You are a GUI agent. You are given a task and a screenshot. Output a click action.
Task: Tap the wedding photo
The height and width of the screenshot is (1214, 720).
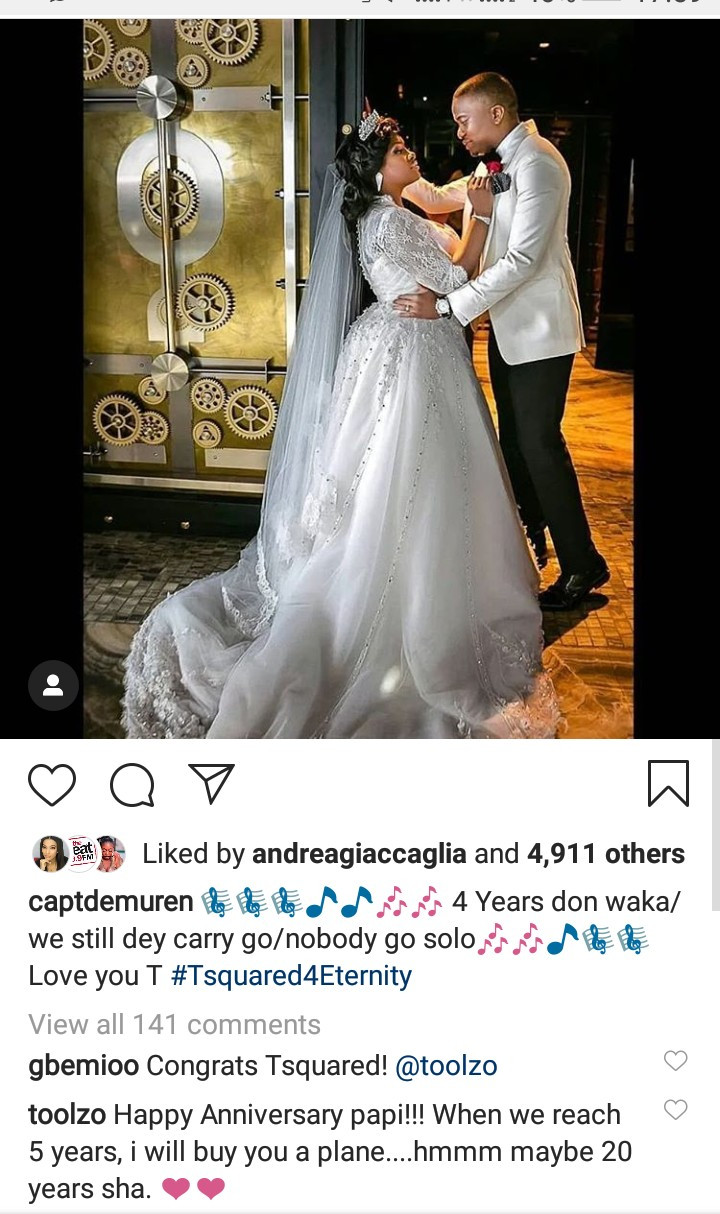359,378
